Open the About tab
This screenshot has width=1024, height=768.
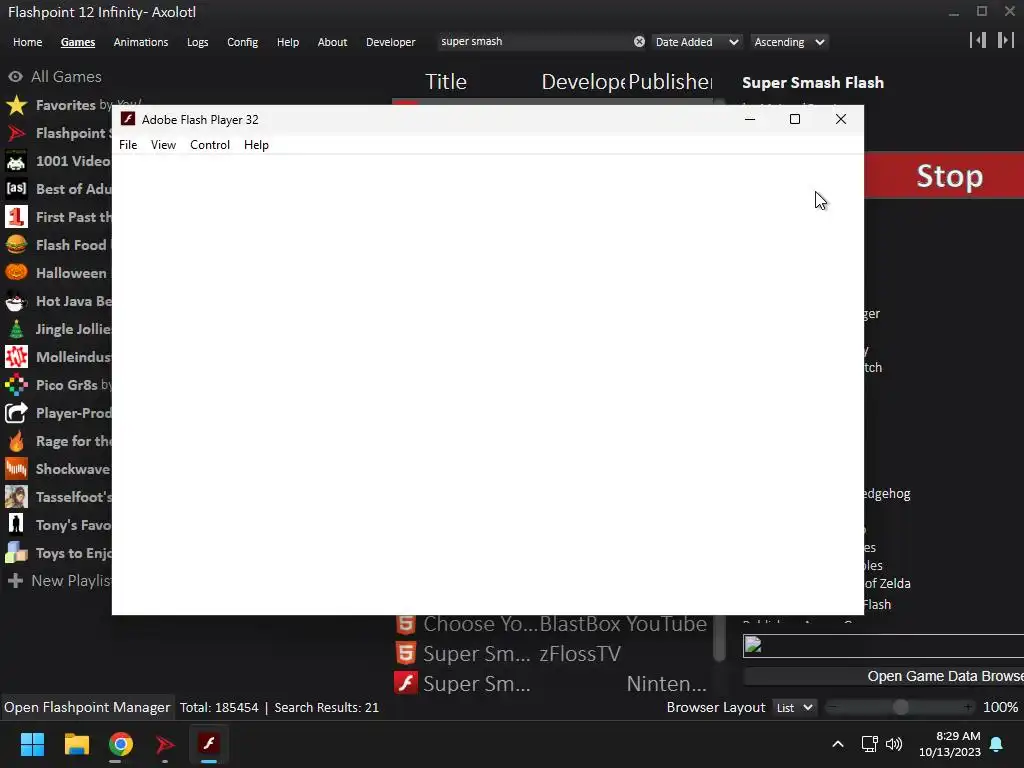(332, 42)
